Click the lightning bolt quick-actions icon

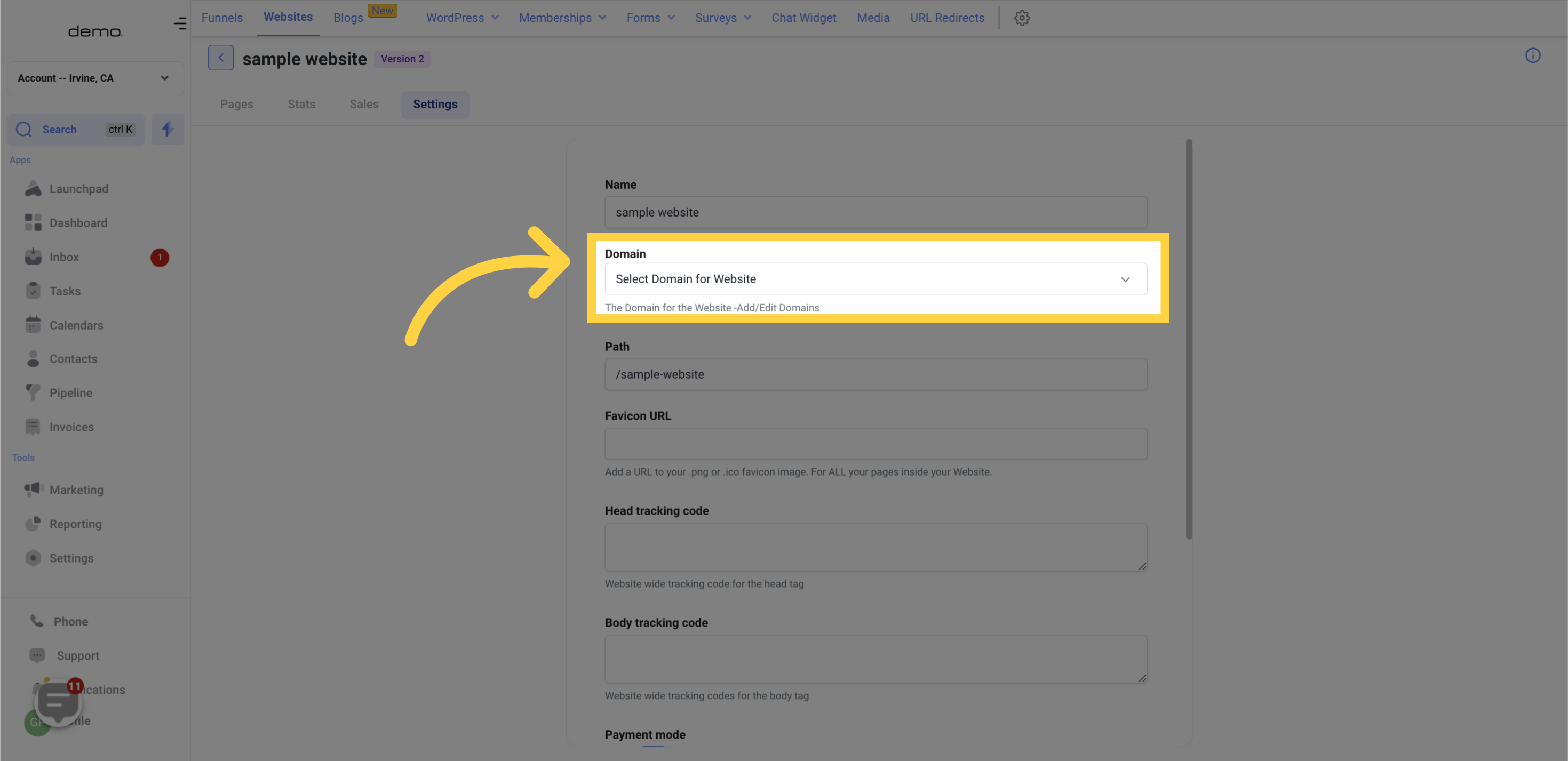coord(167,129)
